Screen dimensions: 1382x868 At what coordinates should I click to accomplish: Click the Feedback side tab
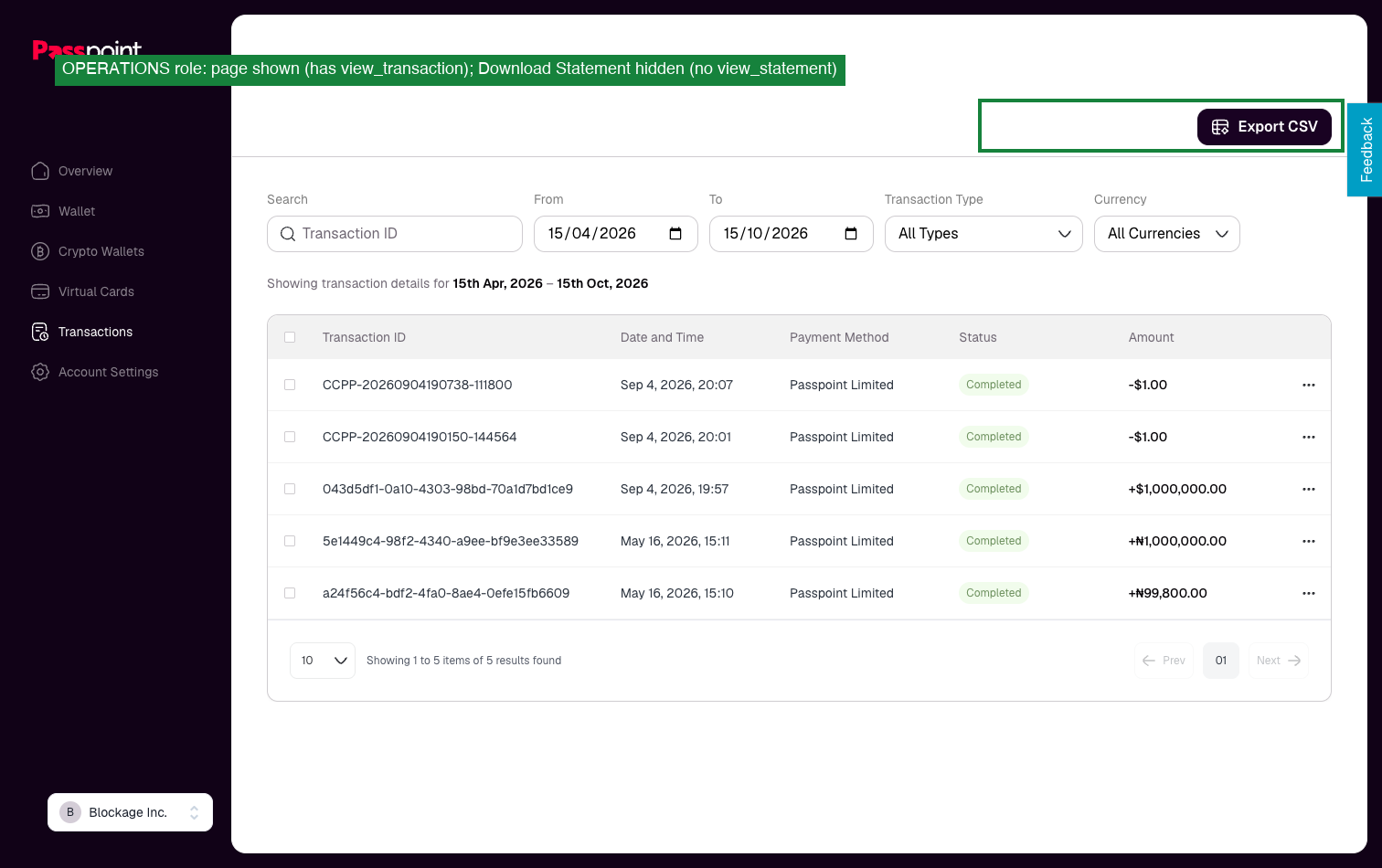tap(1365, 150)
